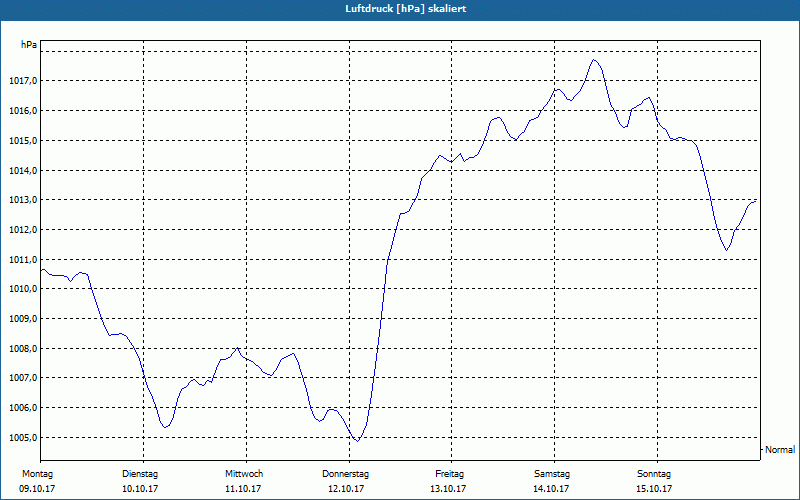Select the Donnerstag day label

[x=345, y=474]
